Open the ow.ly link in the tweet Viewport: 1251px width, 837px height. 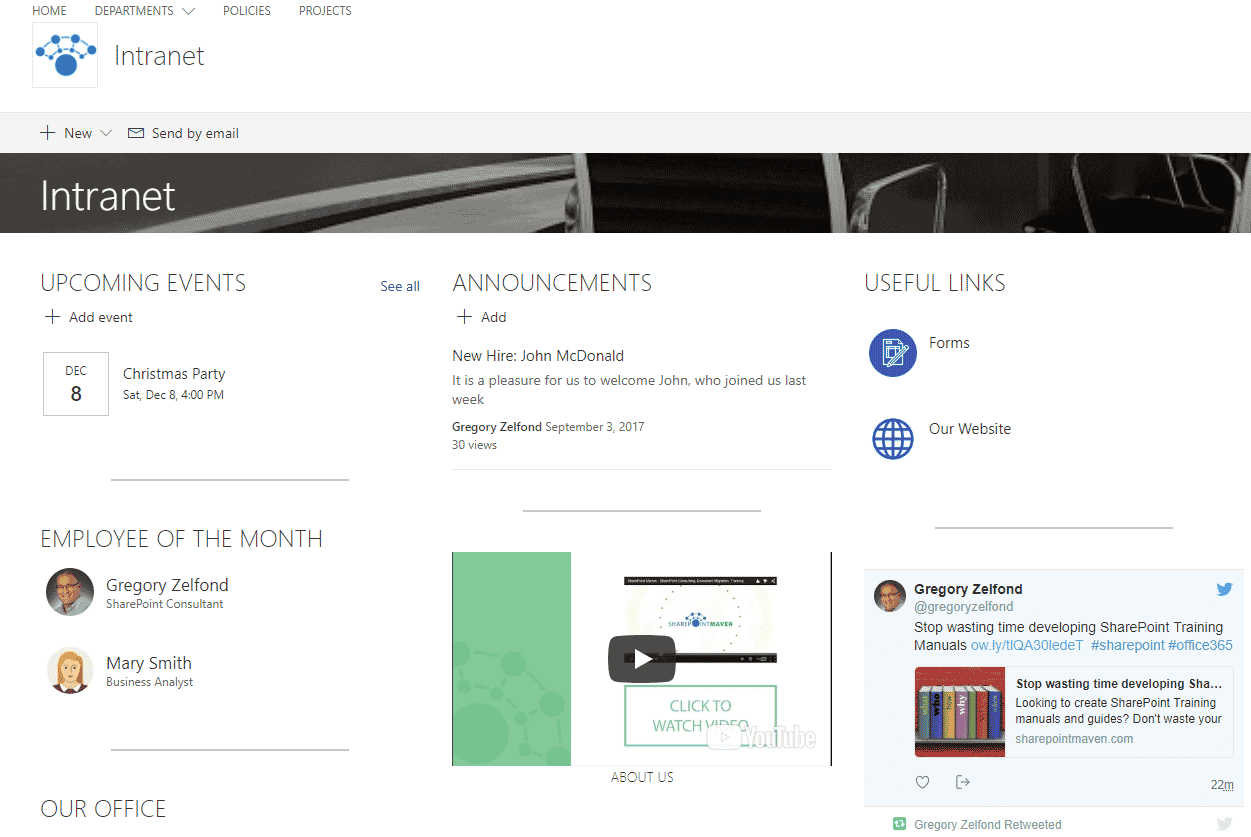click(x=1028, y=645)
